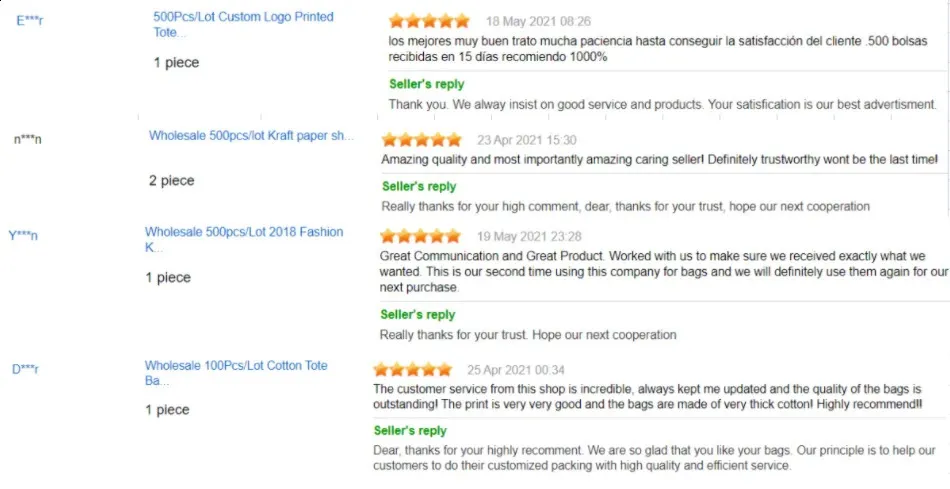Image resolution: width=950 pixels, height=489 pixels.
Task: Click reviewer name Y***n
Action: point(23,236)
